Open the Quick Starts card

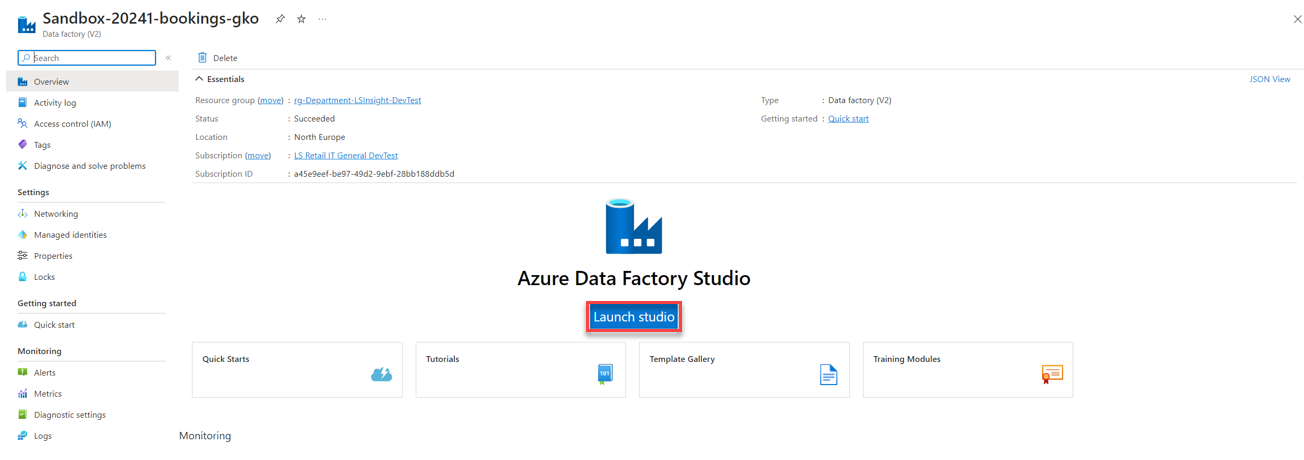click(x=297, y=370)
